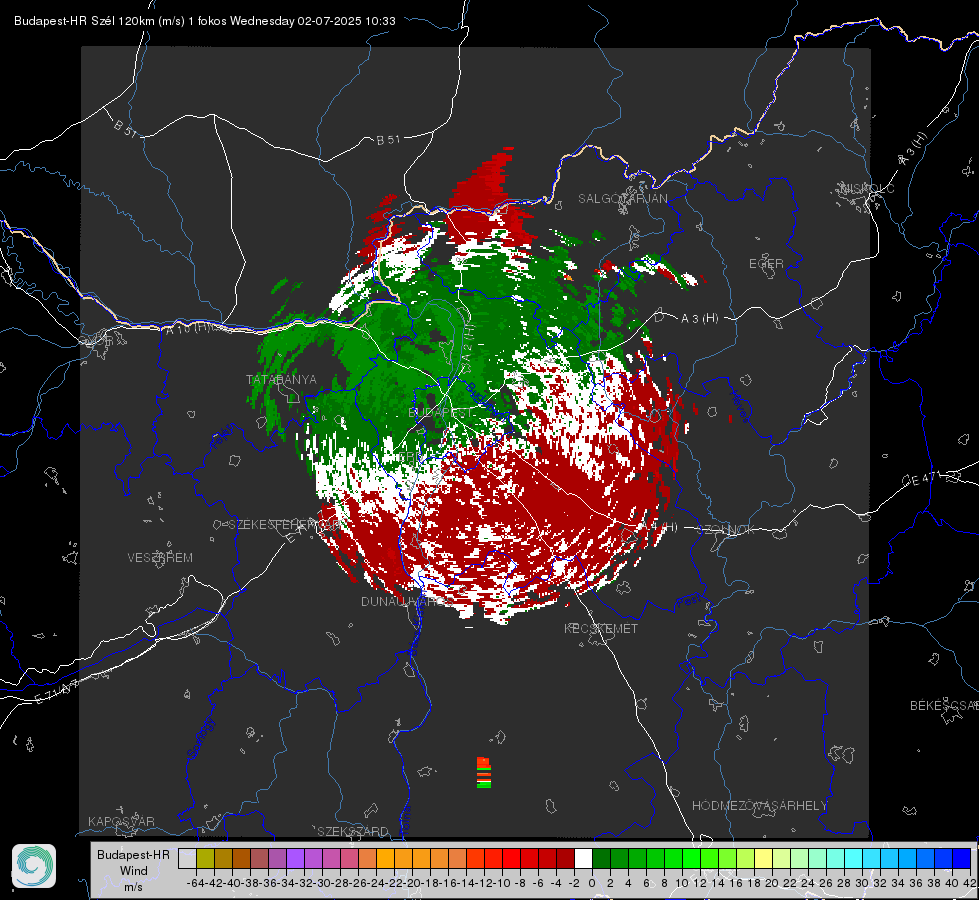
Task: Click the '20' value on the legend scale
Action: (772, 883)
